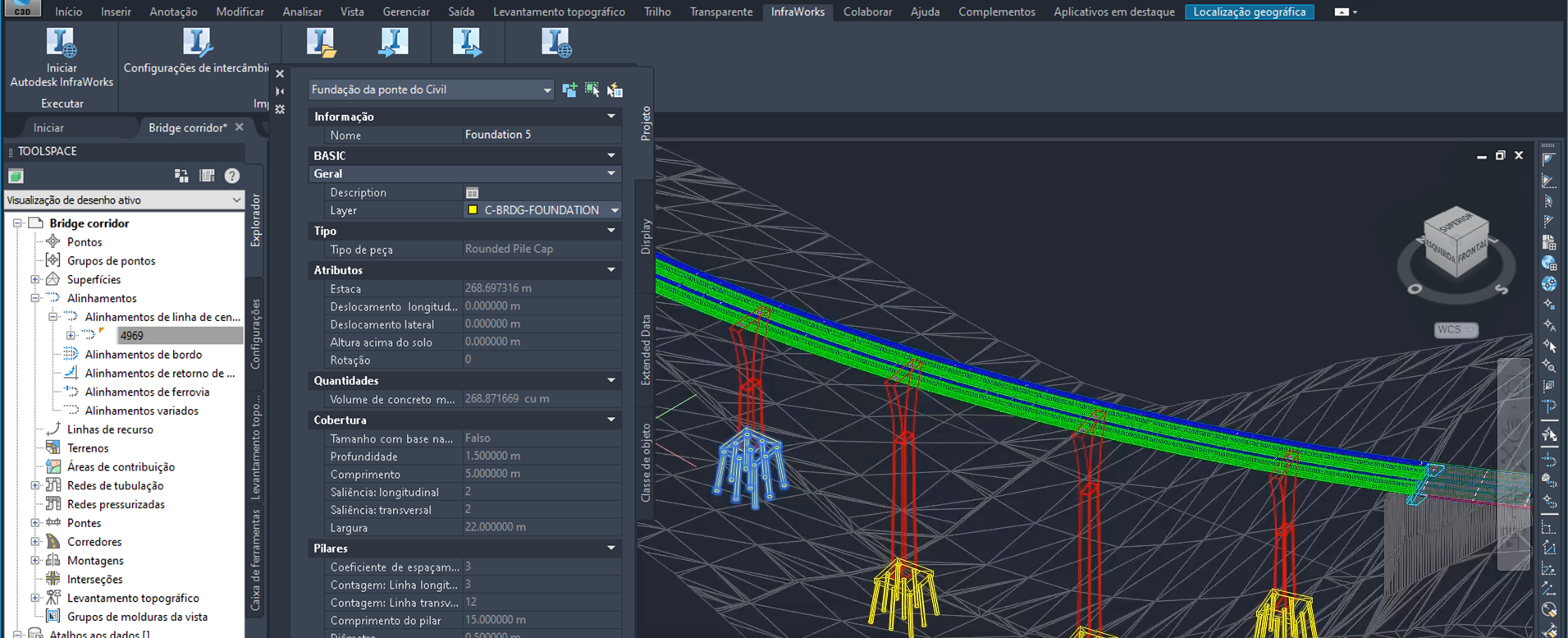Viewport: 1568px width, 638px height.
Task: Open Quick Select in properties palette
Action: (x=615, y=90)
